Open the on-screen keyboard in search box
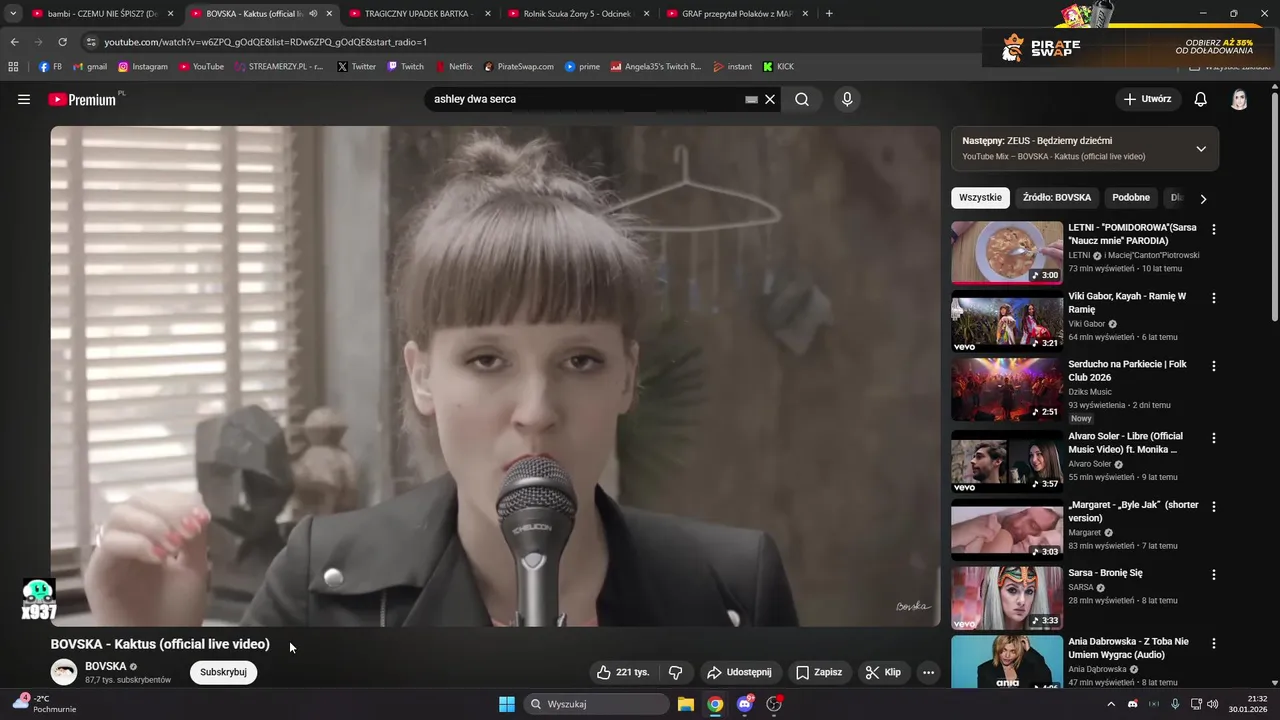Image resolution: width=1280 pixels, height=720 pixels. 751,99
